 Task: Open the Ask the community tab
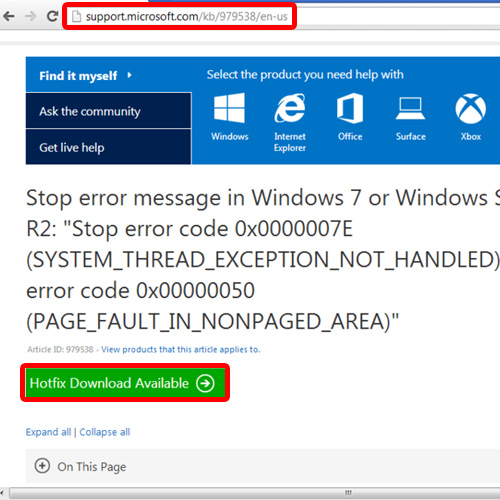tap(109, 111)
